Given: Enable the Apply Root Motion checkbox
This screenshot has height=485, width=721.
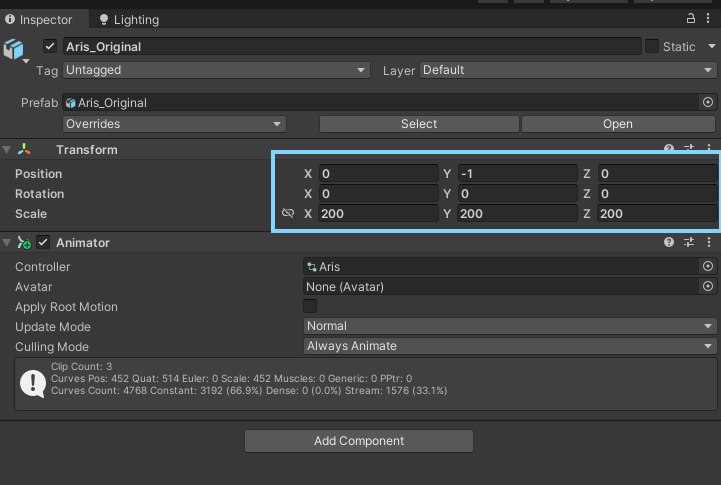Looking at the screenshot, I should coord(310,307).
